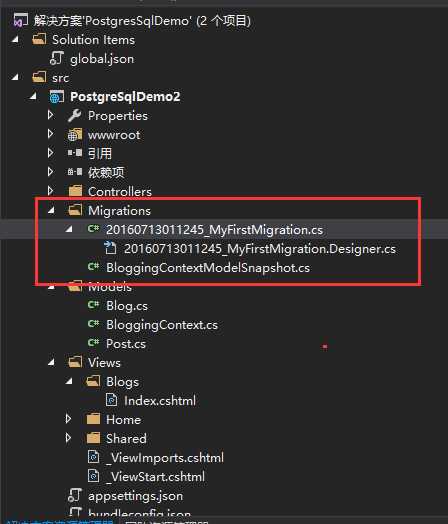Click the C# icon of Post.cs
This screenshot has width=448, height=524.
coord(93,343)
